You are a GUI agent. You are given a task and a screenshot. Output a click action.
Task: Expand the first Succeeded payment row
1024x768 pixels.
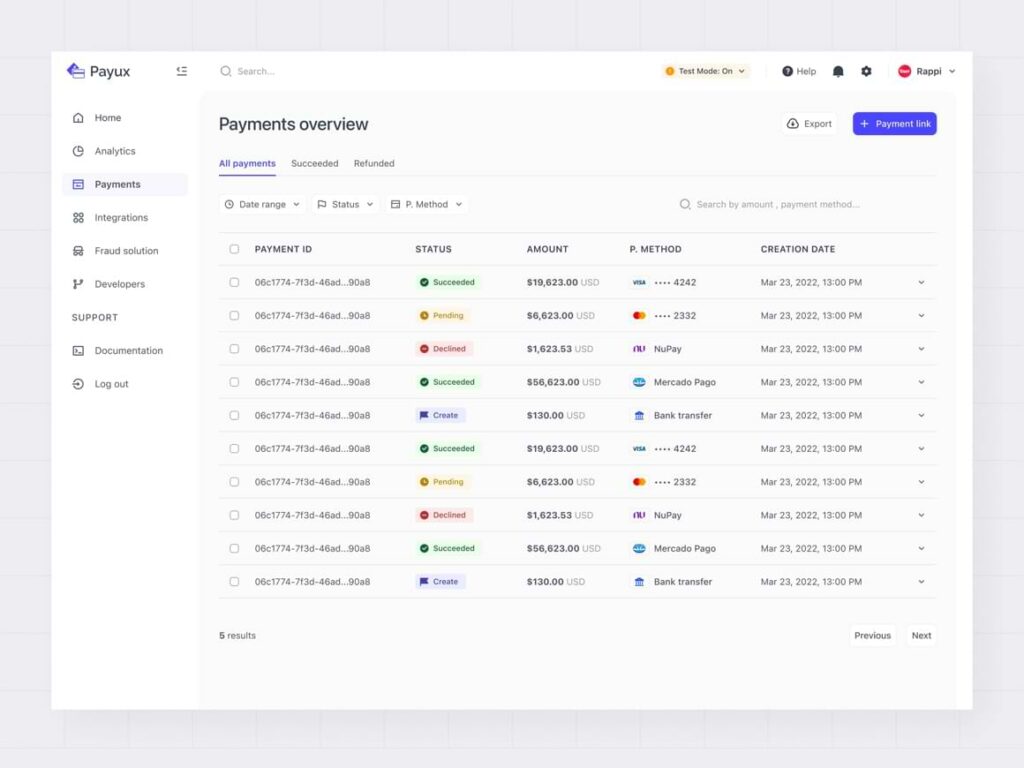point(921,282)
